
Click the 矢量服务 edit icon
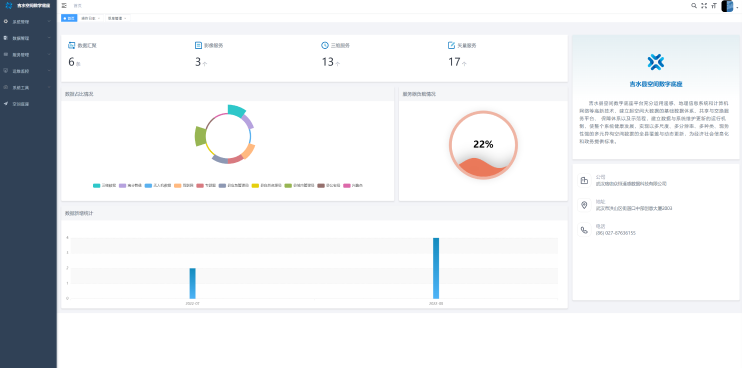(x=451, y=45)
